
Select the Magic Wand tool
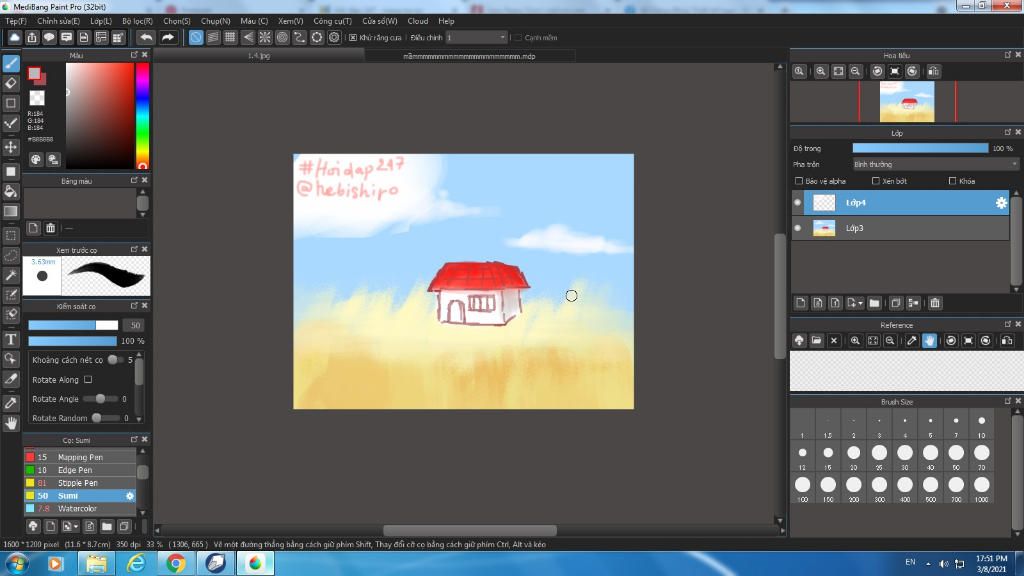10,275
